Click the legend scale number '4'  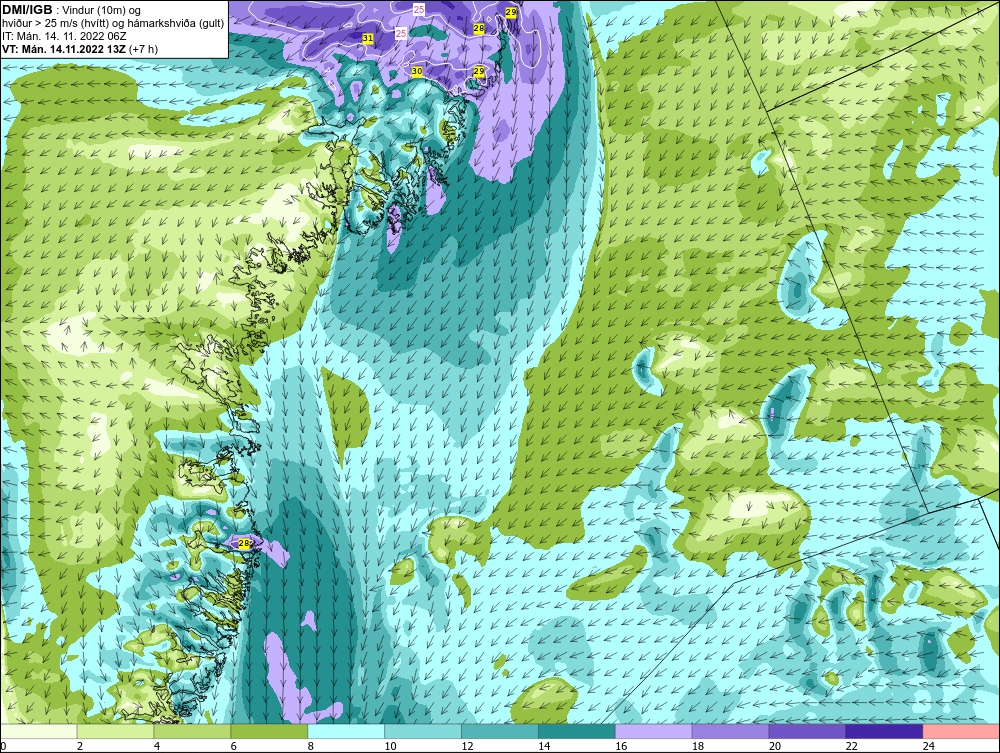coord(157,746)
